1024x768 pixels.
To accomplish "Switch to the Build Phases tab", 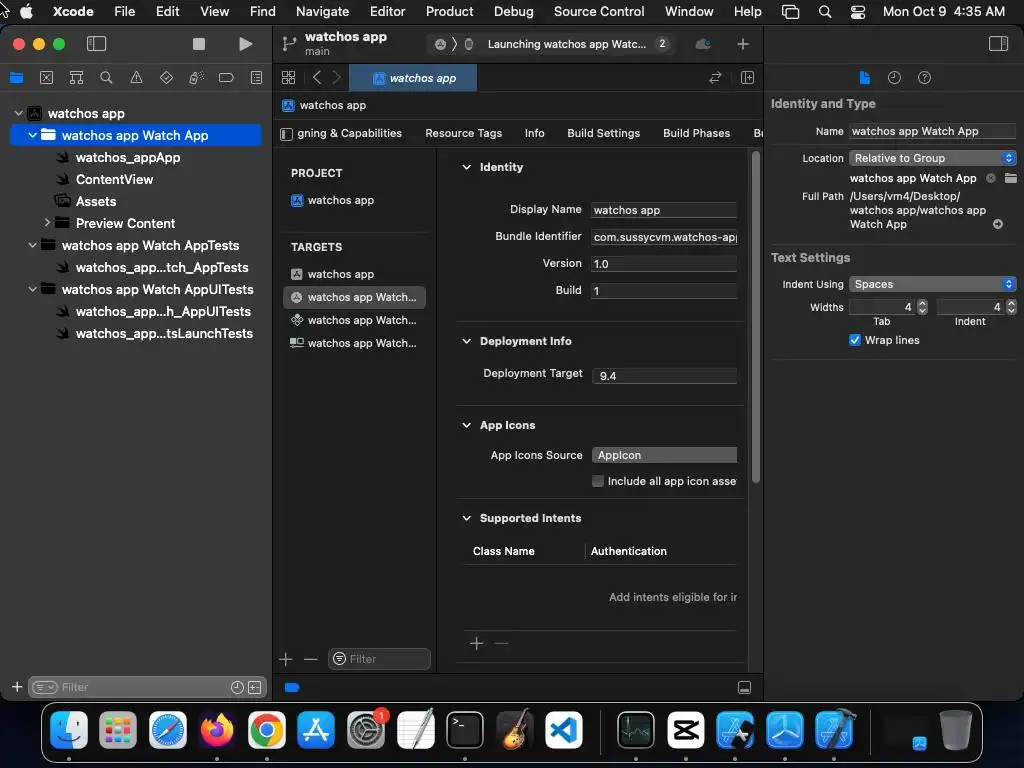I will click(x=696, y=133).
